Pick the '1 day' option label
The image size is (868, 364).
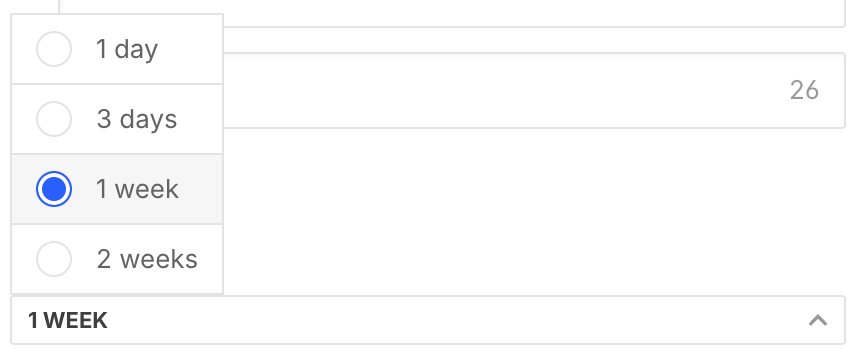127,49
